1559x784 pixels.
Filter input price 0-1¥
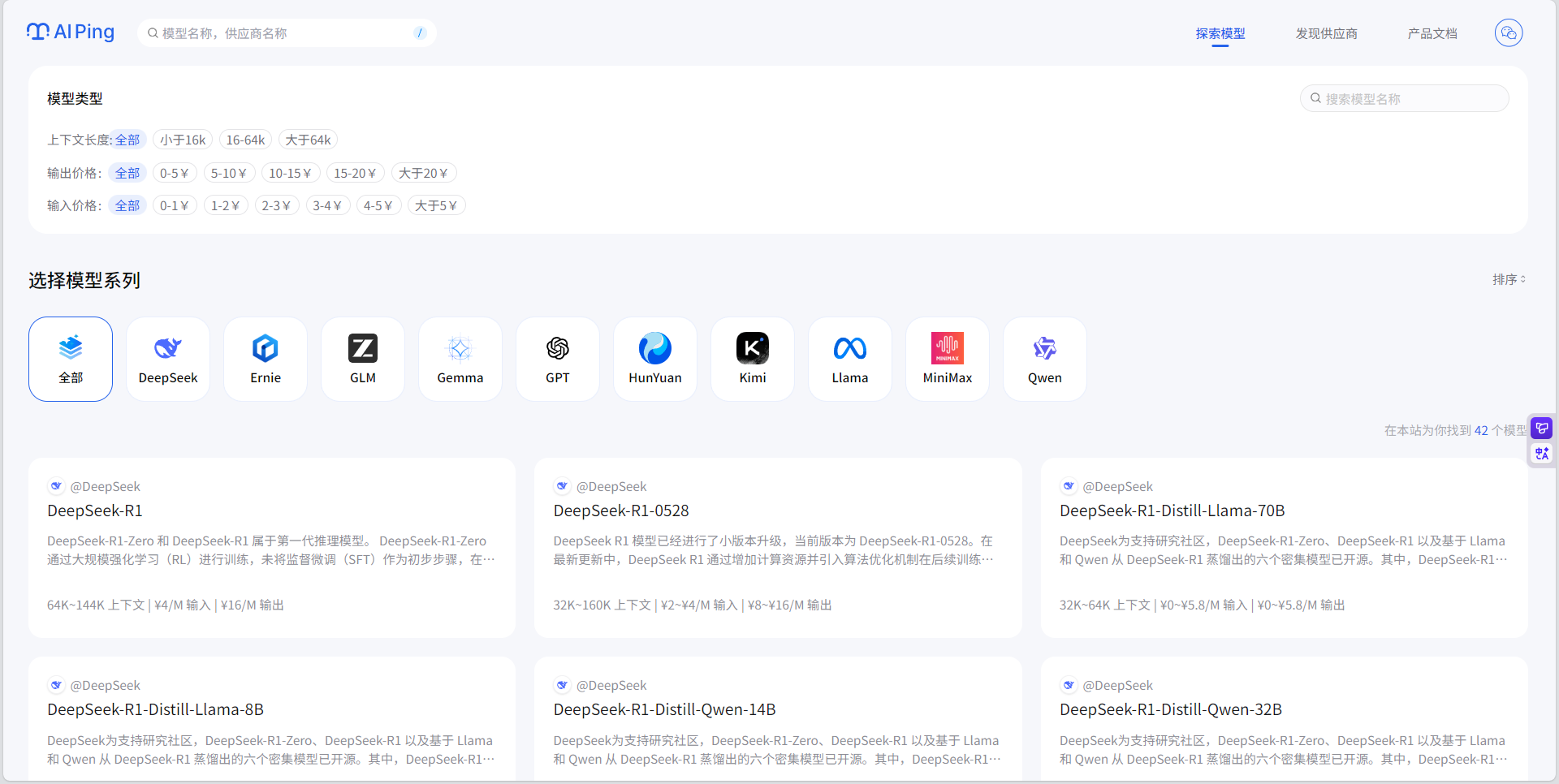pos(175,205)
